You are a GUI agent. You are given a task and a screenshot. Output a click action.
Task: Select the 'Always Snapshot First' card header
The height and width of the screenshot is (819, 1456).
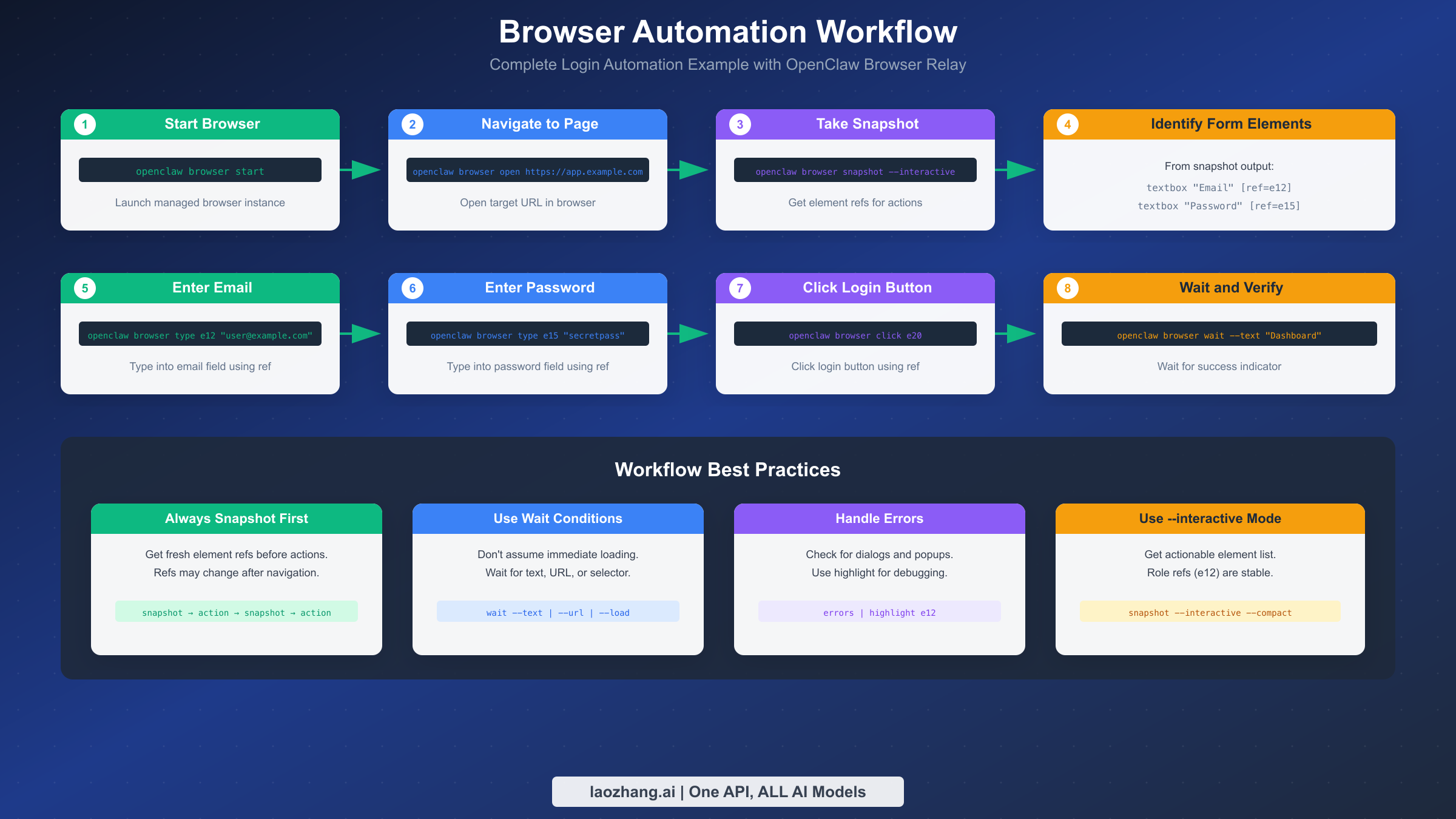(x=236, y=519)
